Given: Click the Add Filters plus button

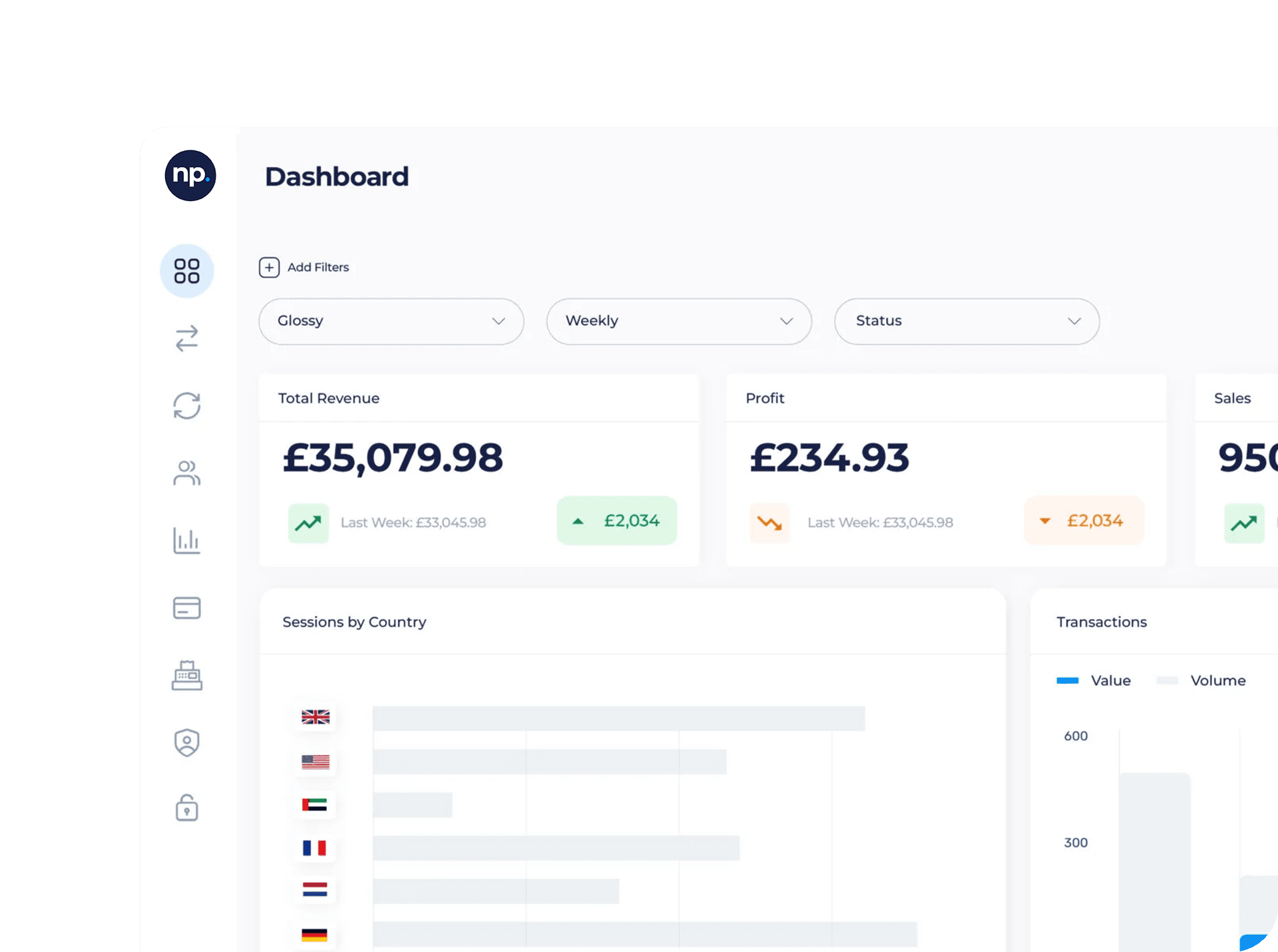Looking at the screenshot, I should pos(269,268).
